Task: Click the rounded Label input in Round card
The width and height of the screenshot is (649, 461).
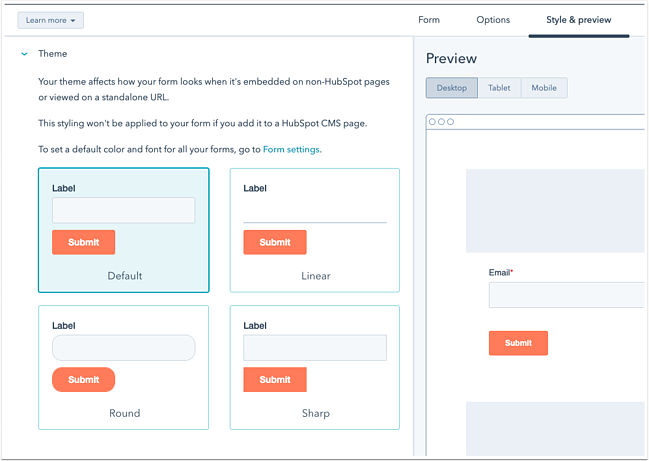Action: pos(124,348)
